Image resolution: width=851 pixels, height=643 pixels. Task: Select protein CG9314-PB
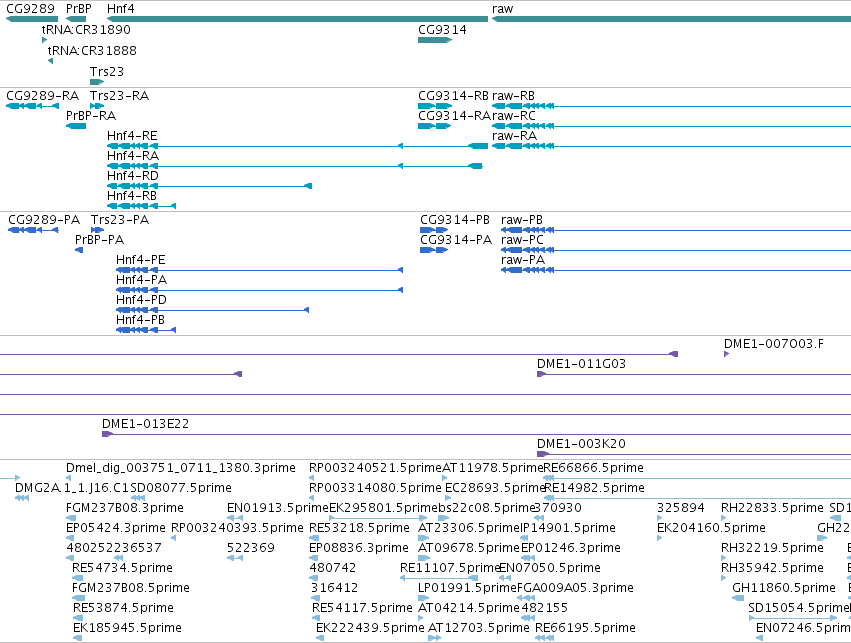tap(434, 230)
